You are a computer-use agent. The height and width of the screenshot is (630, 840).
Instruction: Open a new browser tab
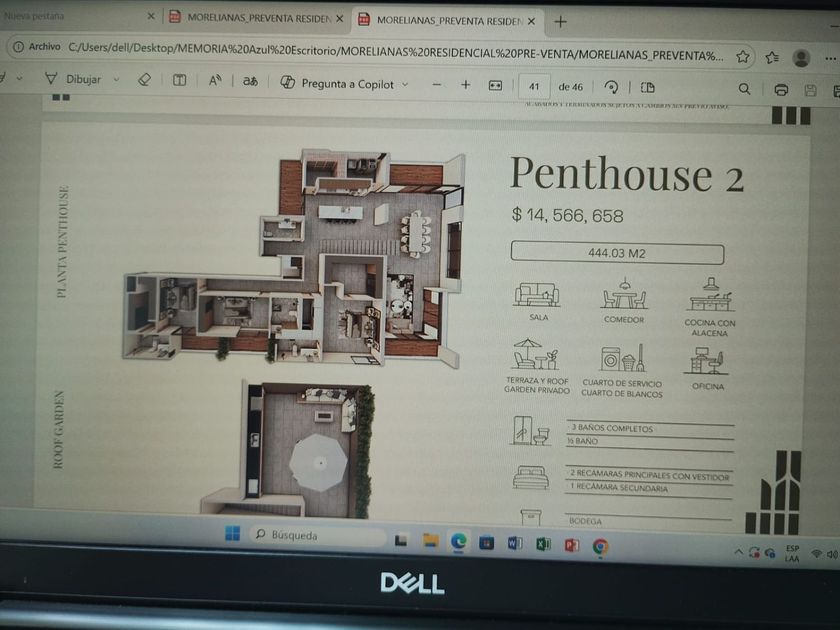[560, 22]
